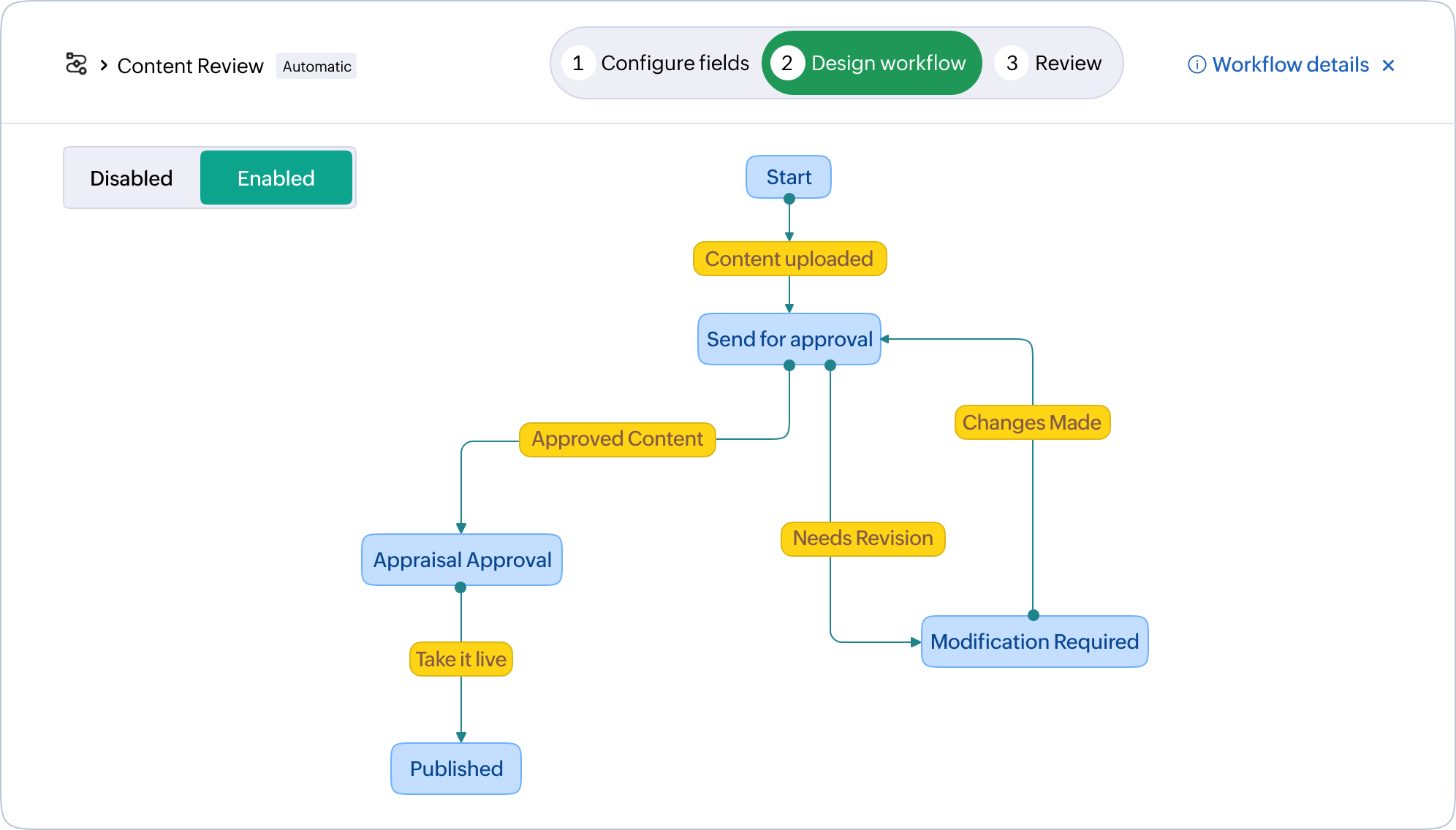Viewport: 1456px width, 830px height.
Task: Select the Disabled toggle option
Action: pyautogui.click(x=132, y=178)
